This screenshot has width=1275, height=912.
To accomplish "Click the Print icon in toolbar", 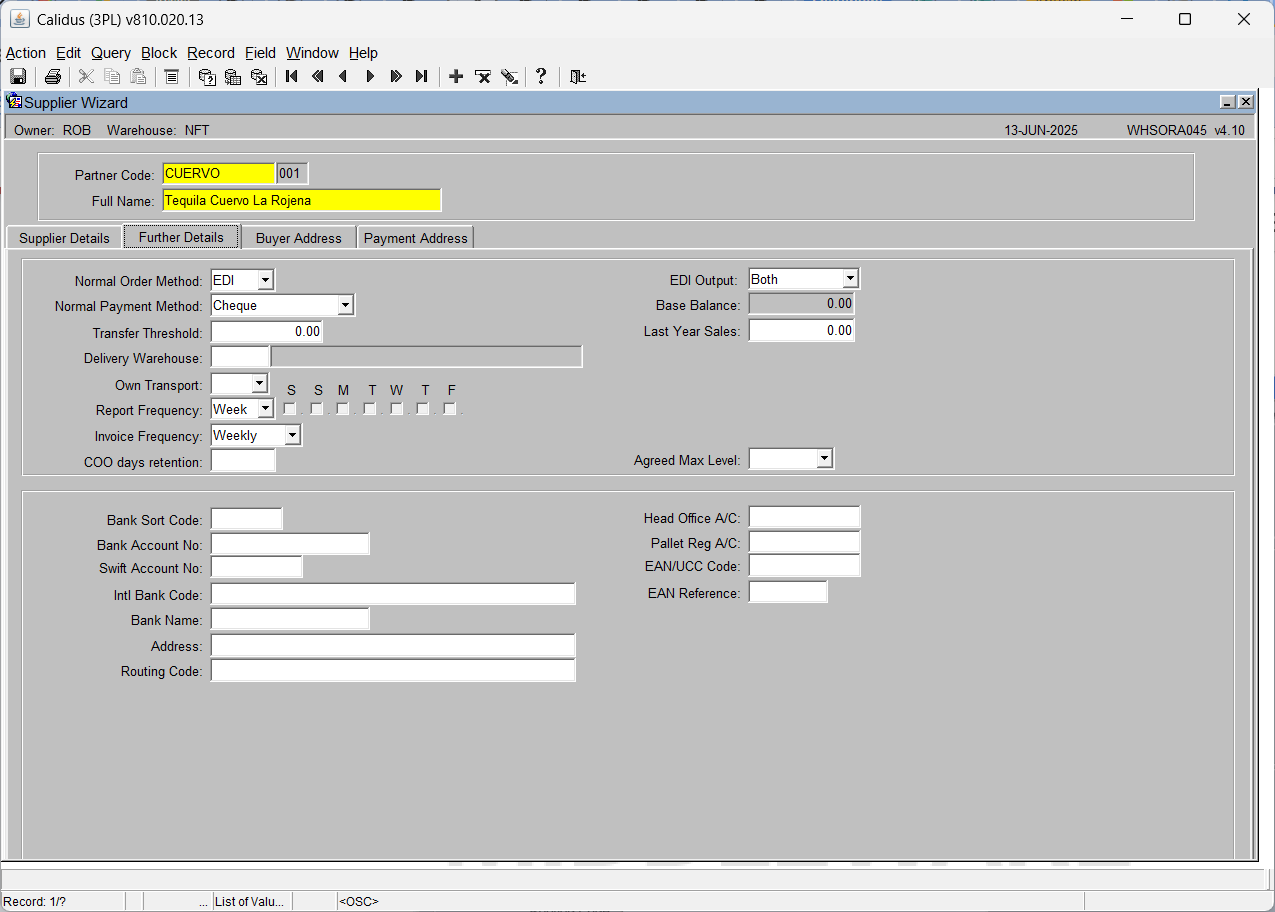I will pyautogui.click(x=53, y=77).
